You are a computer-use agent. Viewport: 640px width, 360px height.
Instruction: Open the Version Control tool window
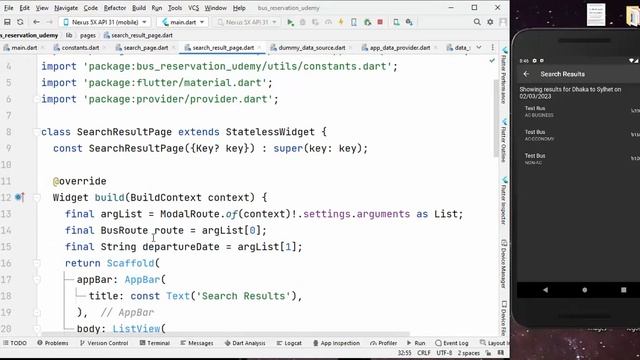coord(104,343)
